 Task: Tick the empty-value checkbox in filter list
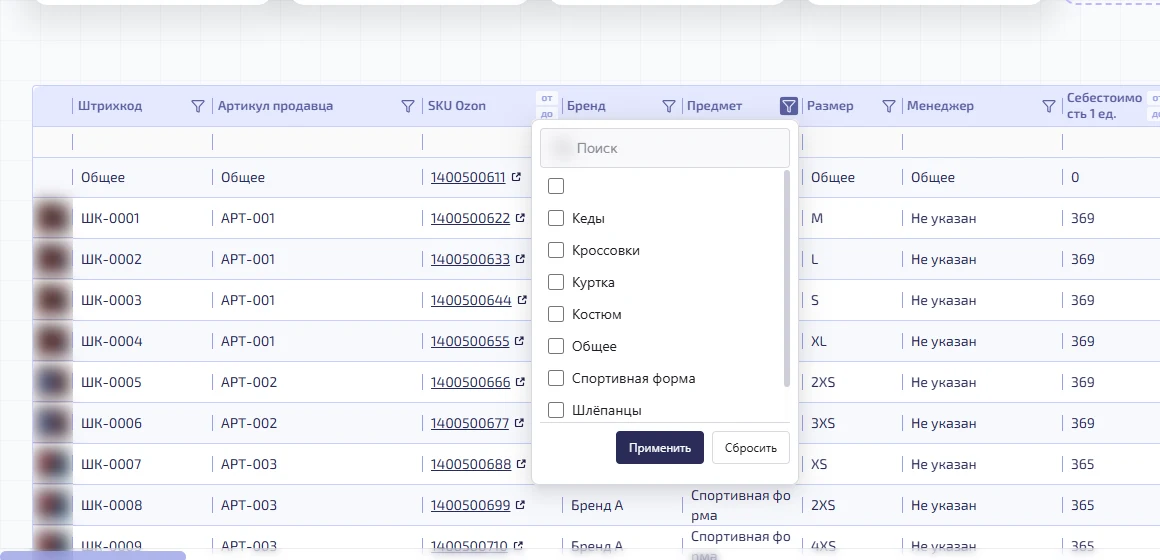coord(556,186)
